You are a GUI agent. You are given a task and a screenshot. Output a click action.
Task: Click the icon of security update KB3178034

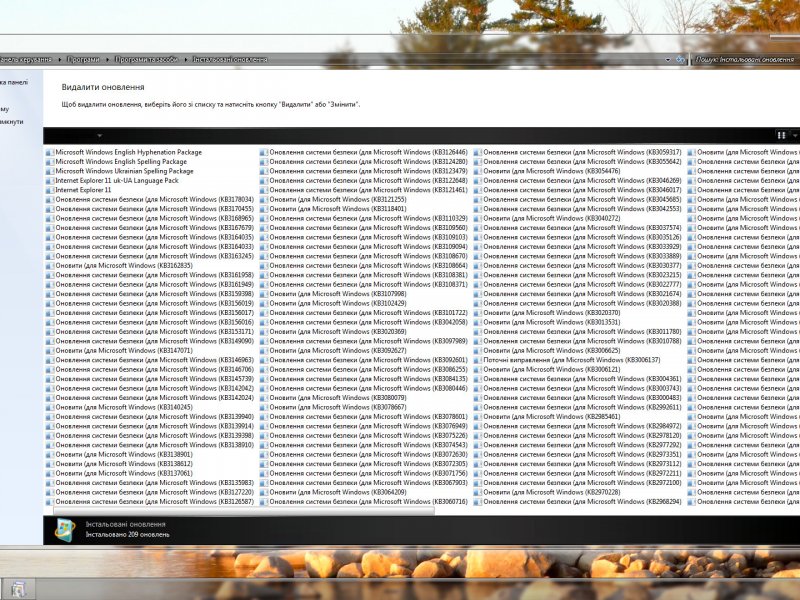[x=50, y=199]
